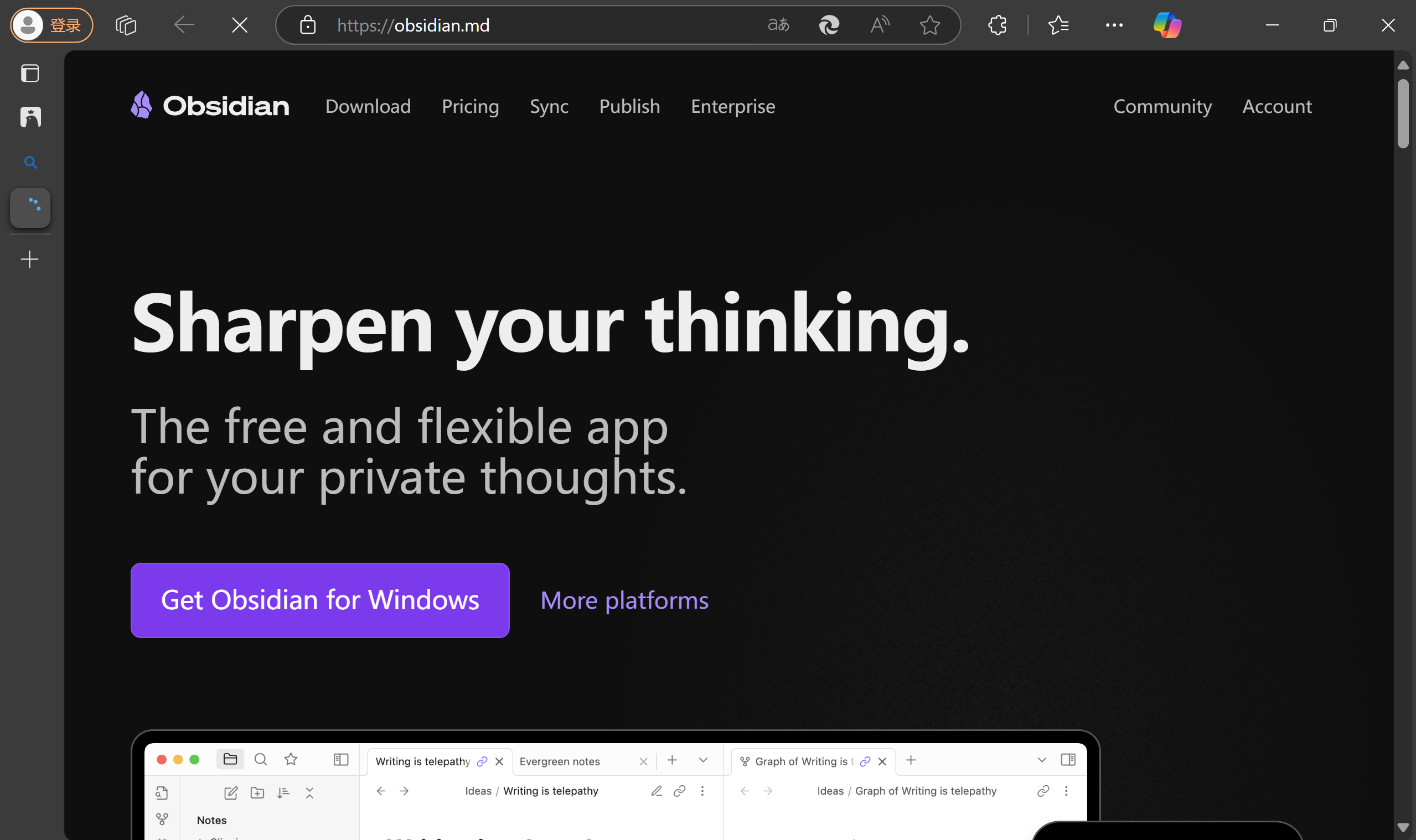Go to the Download page link

pos(368,106)
